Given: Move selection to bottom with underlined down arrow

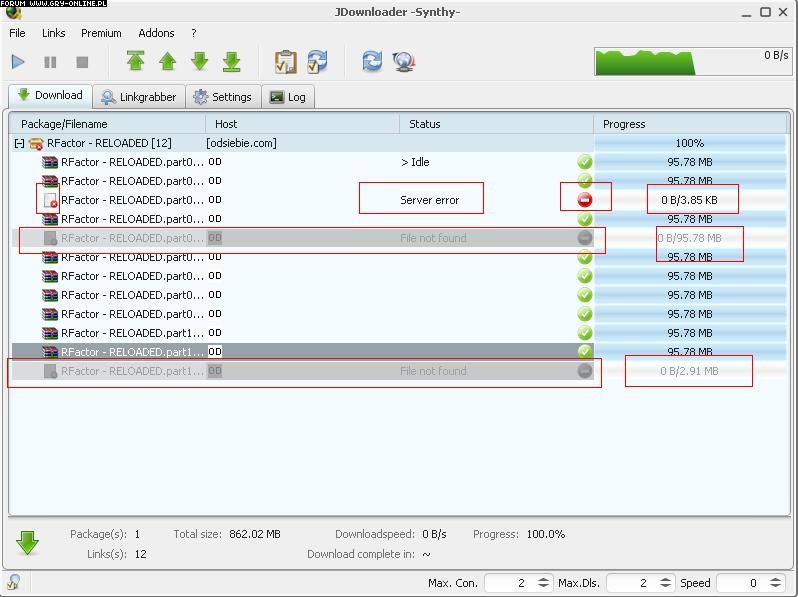Looking at the screenshot, I should [x=232, y=62].
